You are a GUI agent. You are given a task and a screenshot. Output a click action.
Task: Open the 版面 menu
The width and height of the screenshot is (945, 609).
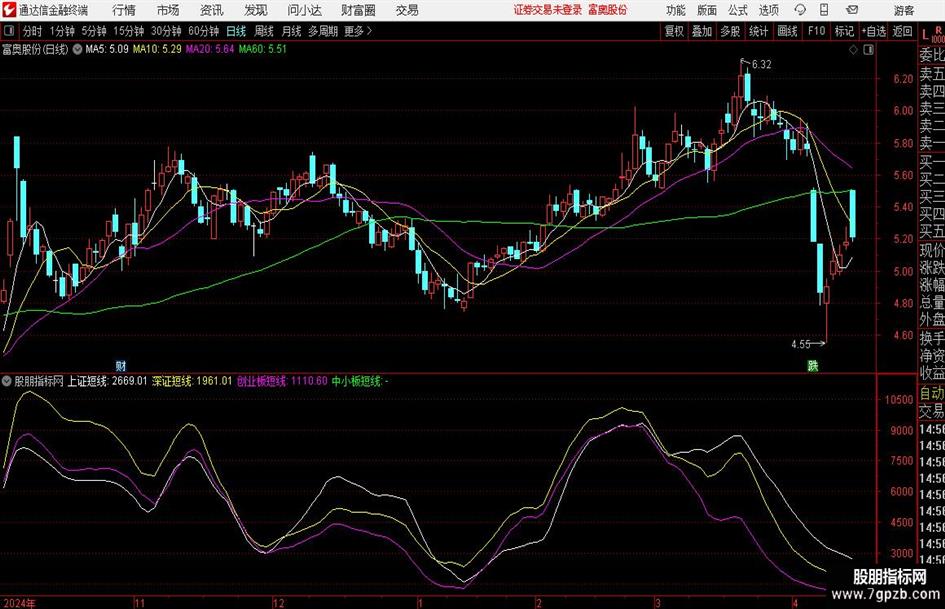[x=707, y=10]
